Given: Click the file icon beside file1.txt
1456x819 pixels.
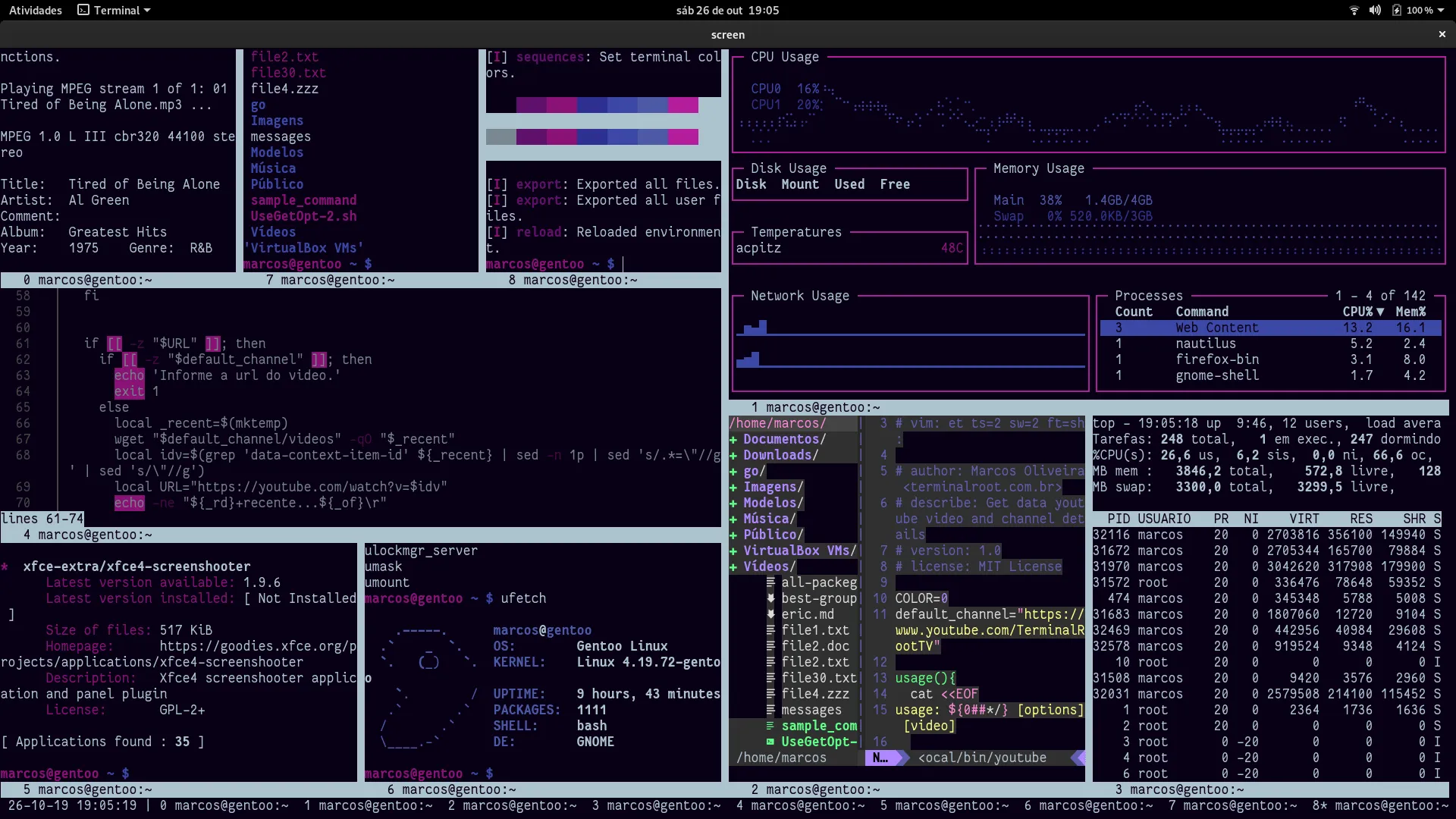Looking at the screenshot, I should pyautogui.click(x=770, y=630).
